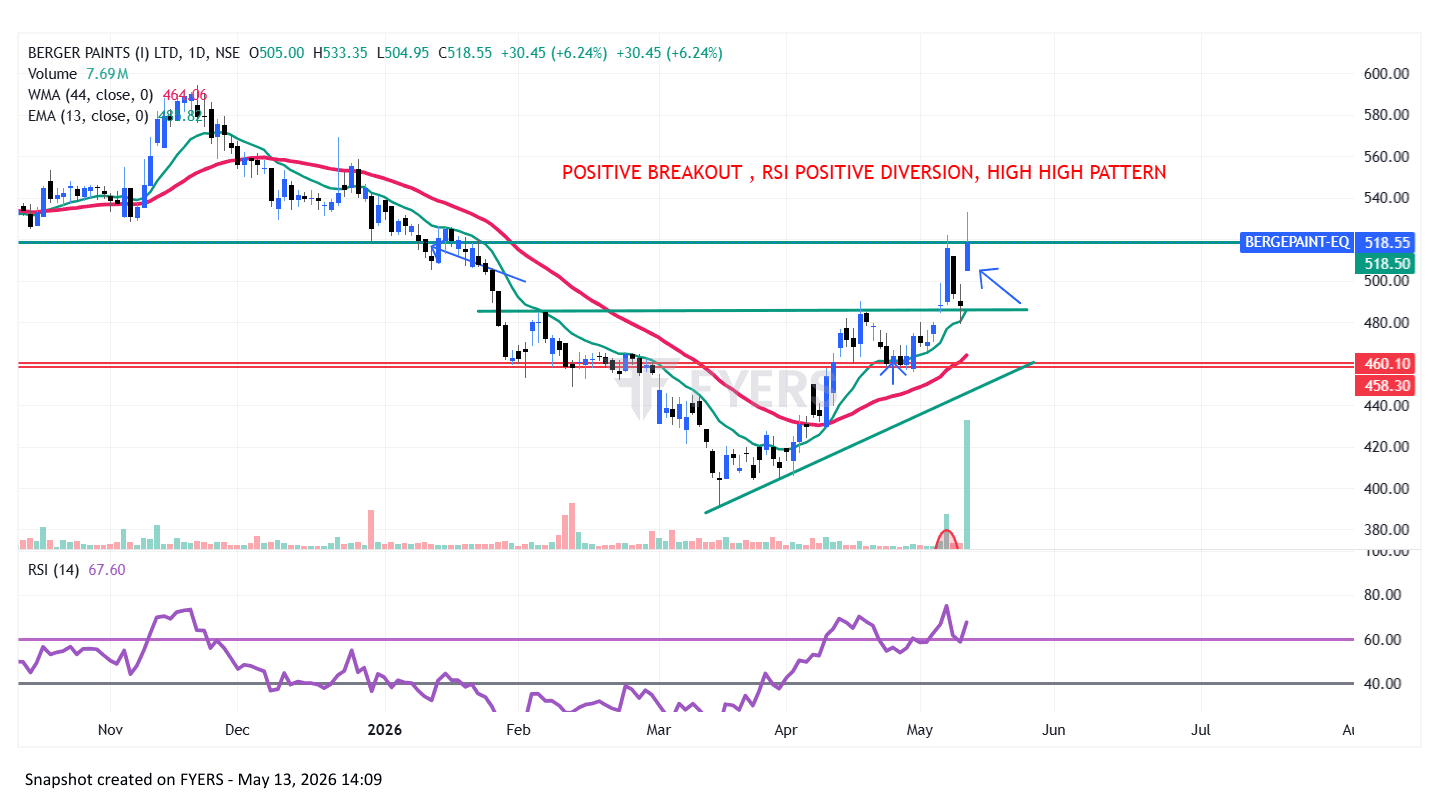Click the BERGER PAINTS (I) LTD symbol title
This screenshot has width=1439, height=800.
105,53
